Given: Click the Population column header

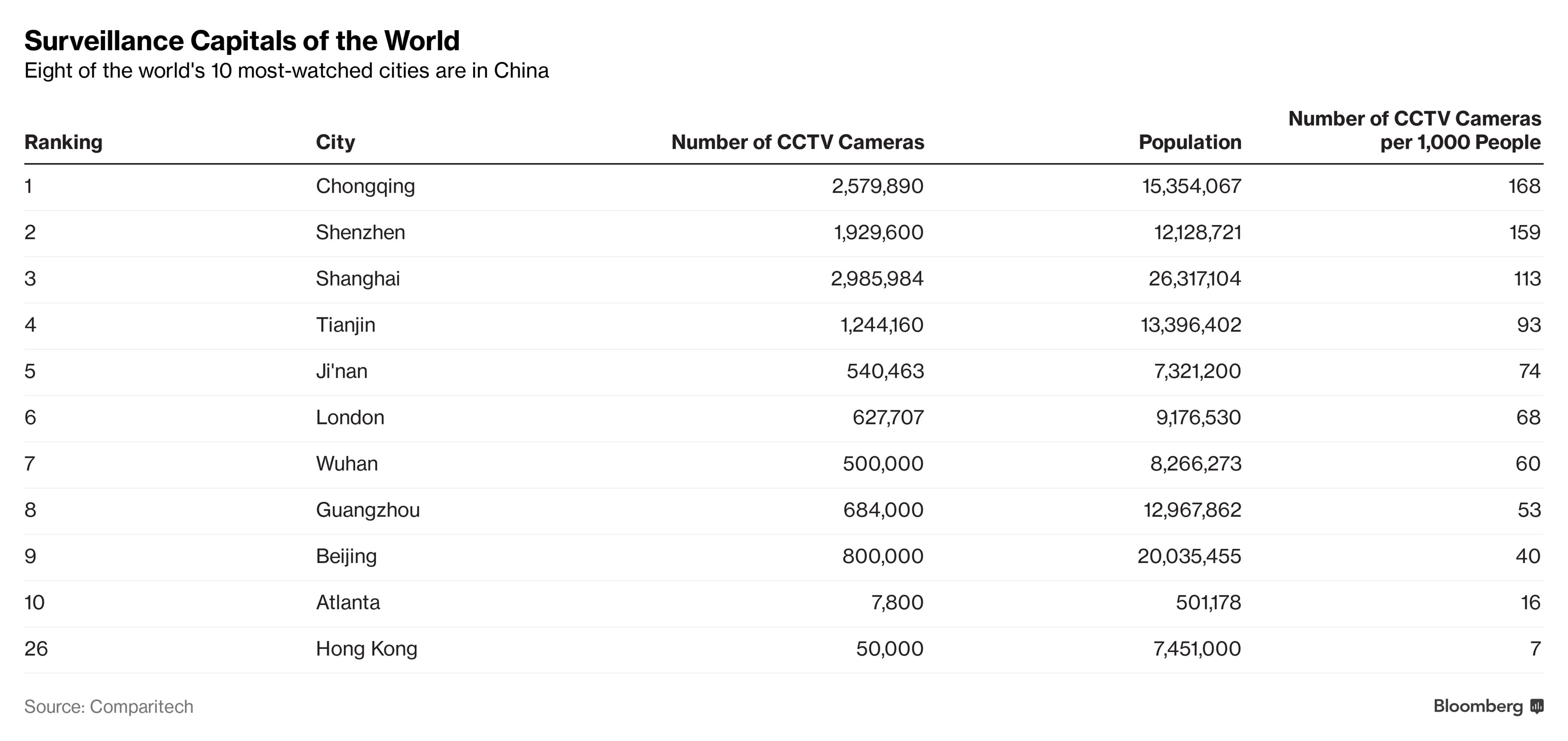Looking at the screenshot, I should point(1189,142).
